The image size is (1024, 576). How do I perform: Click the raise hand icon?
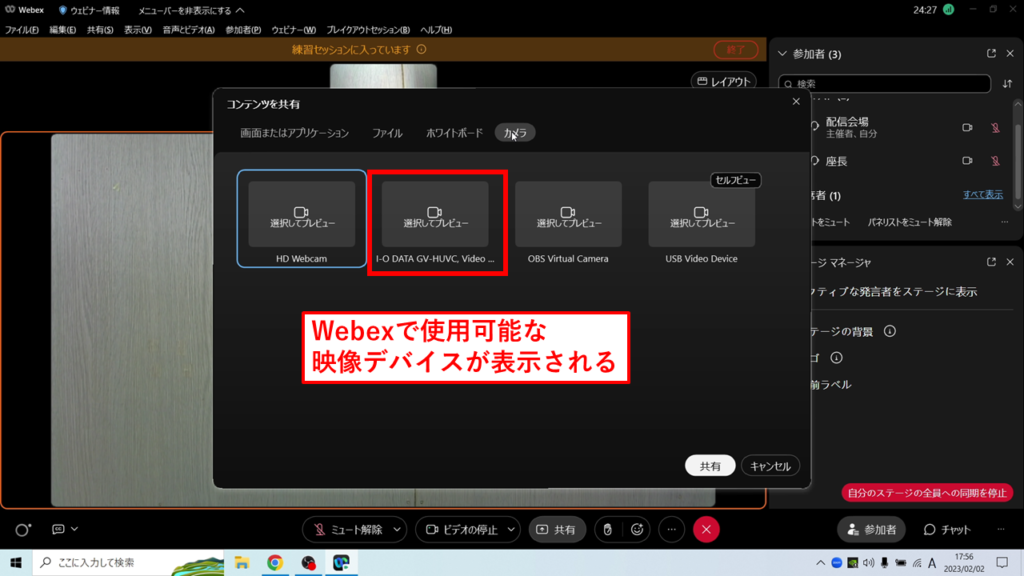pos(608,530)
